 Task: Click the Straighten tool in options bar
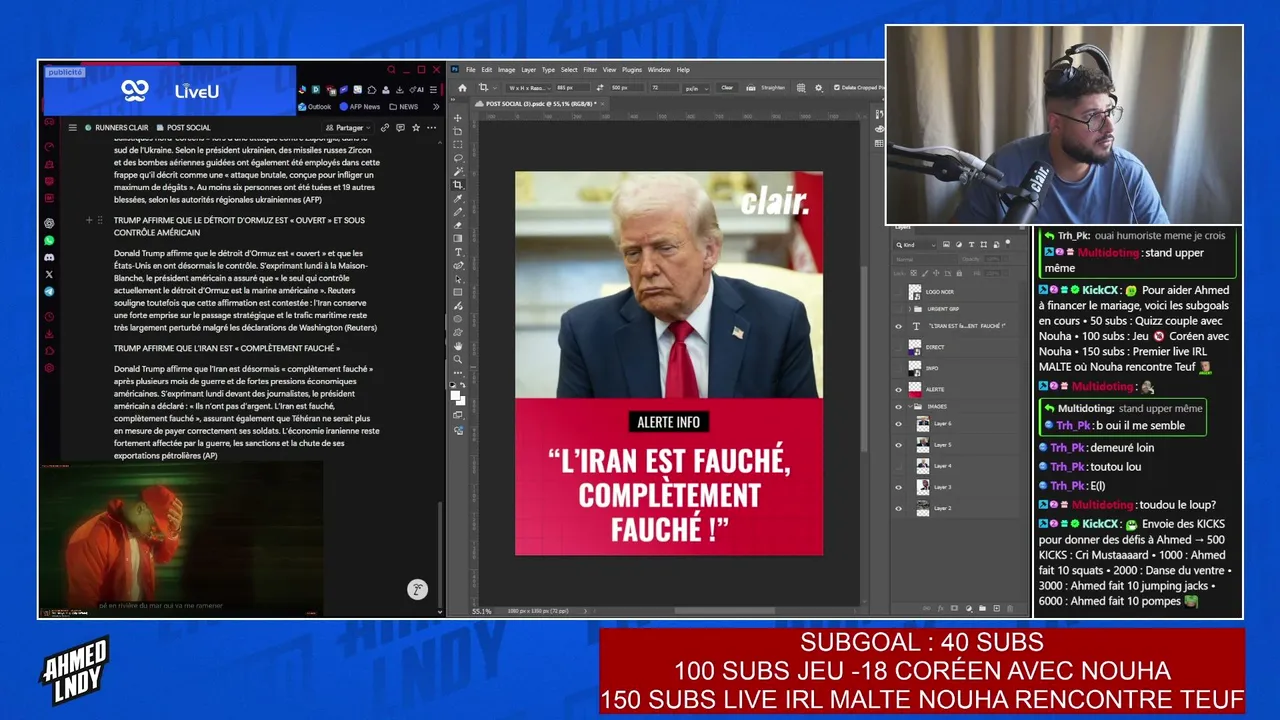pos(767,88)
